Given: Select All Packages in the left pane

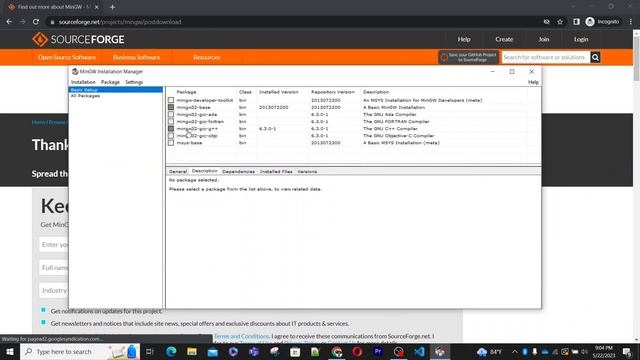Looking at the screenshot, I should click(x=85, y=96).
